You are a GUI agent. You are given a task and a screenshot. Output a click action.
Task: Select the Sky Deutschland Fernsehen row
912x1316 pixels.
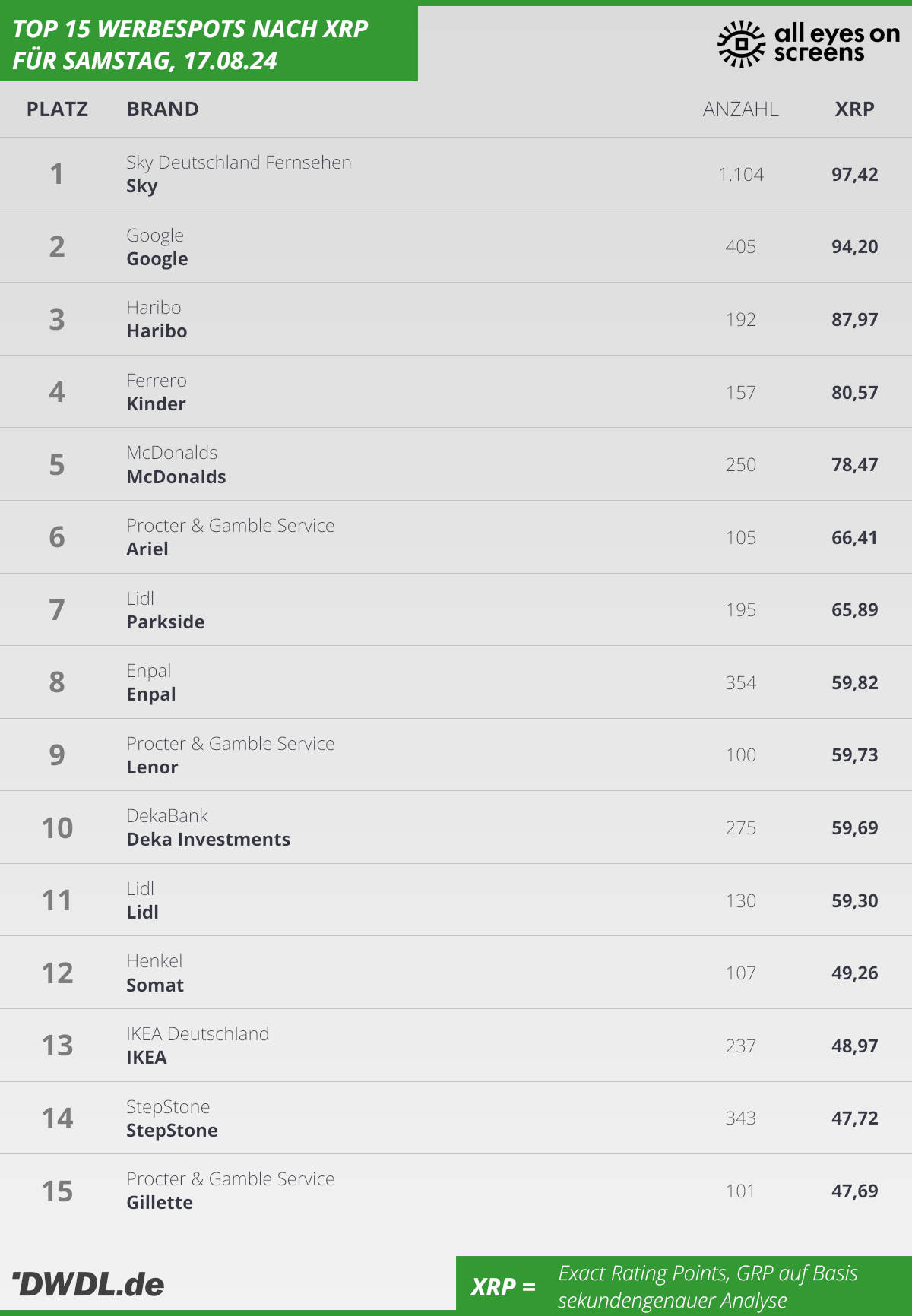point(456,174)
